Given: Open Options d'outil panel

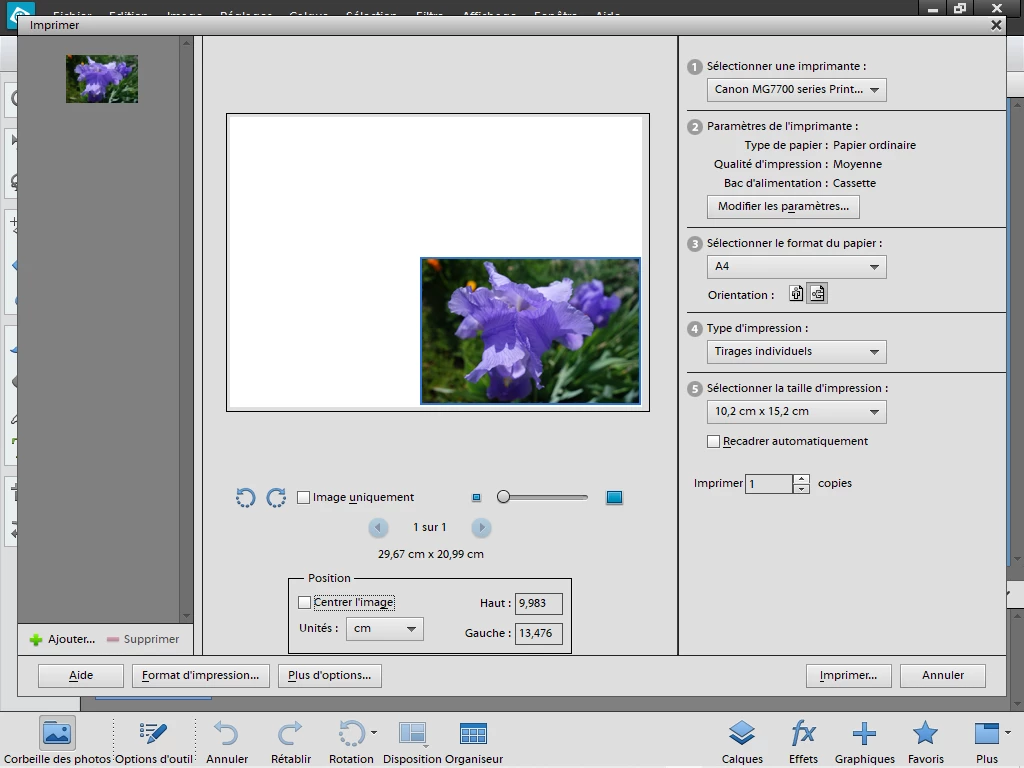Looking at the screenshot, I should 153,741.
